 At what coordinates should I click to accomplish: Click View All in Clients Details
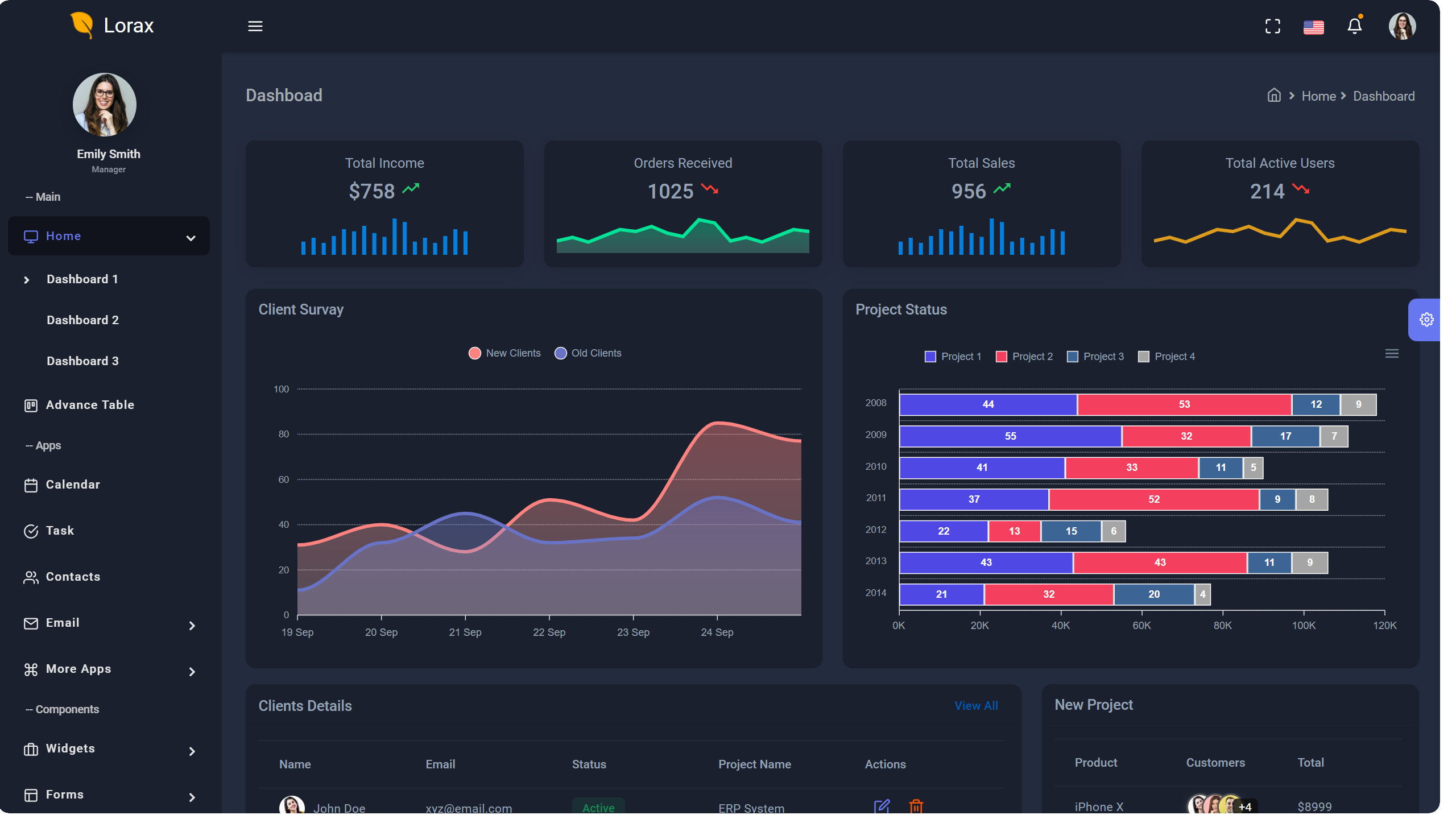pos(976,705)
